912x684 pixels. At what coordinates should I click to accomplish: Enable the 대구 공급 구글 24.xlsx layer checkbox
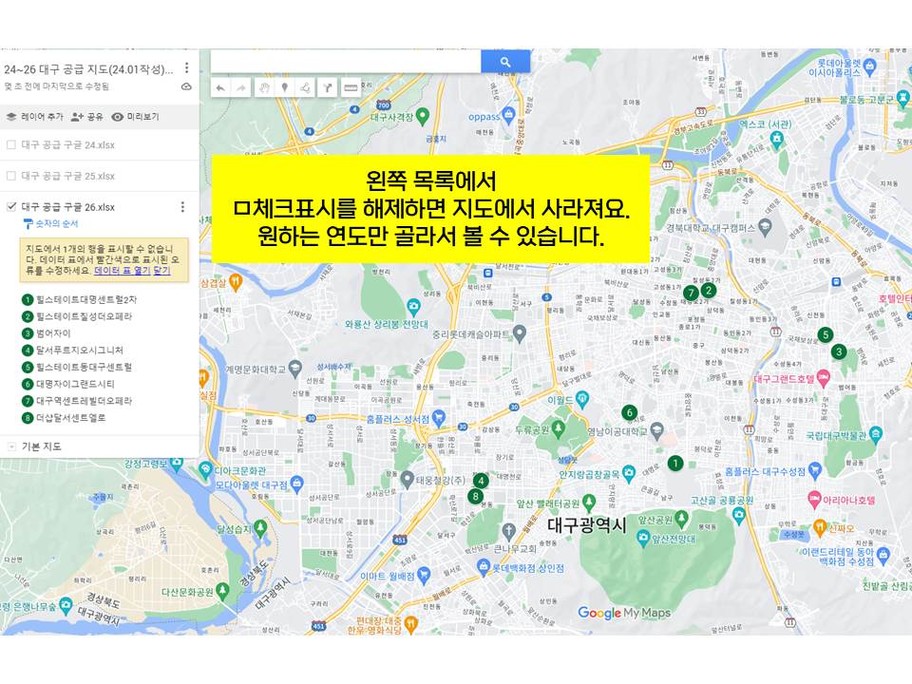[11, 145]
